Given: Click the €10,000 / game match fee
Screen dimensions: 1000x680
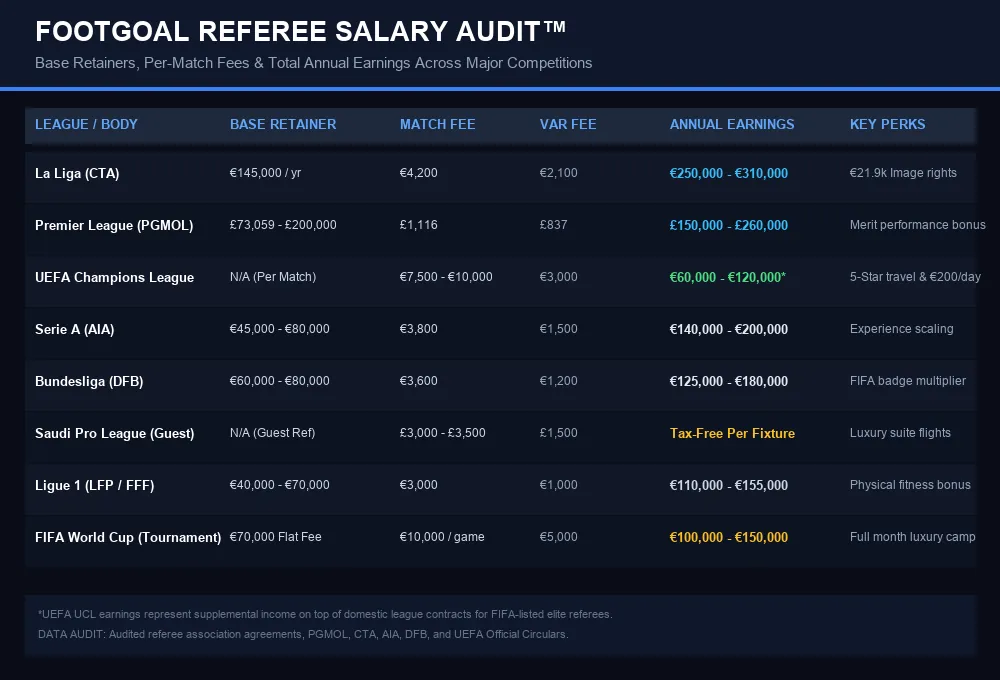Looking at the screenshot, I should [x=442, y=536].
